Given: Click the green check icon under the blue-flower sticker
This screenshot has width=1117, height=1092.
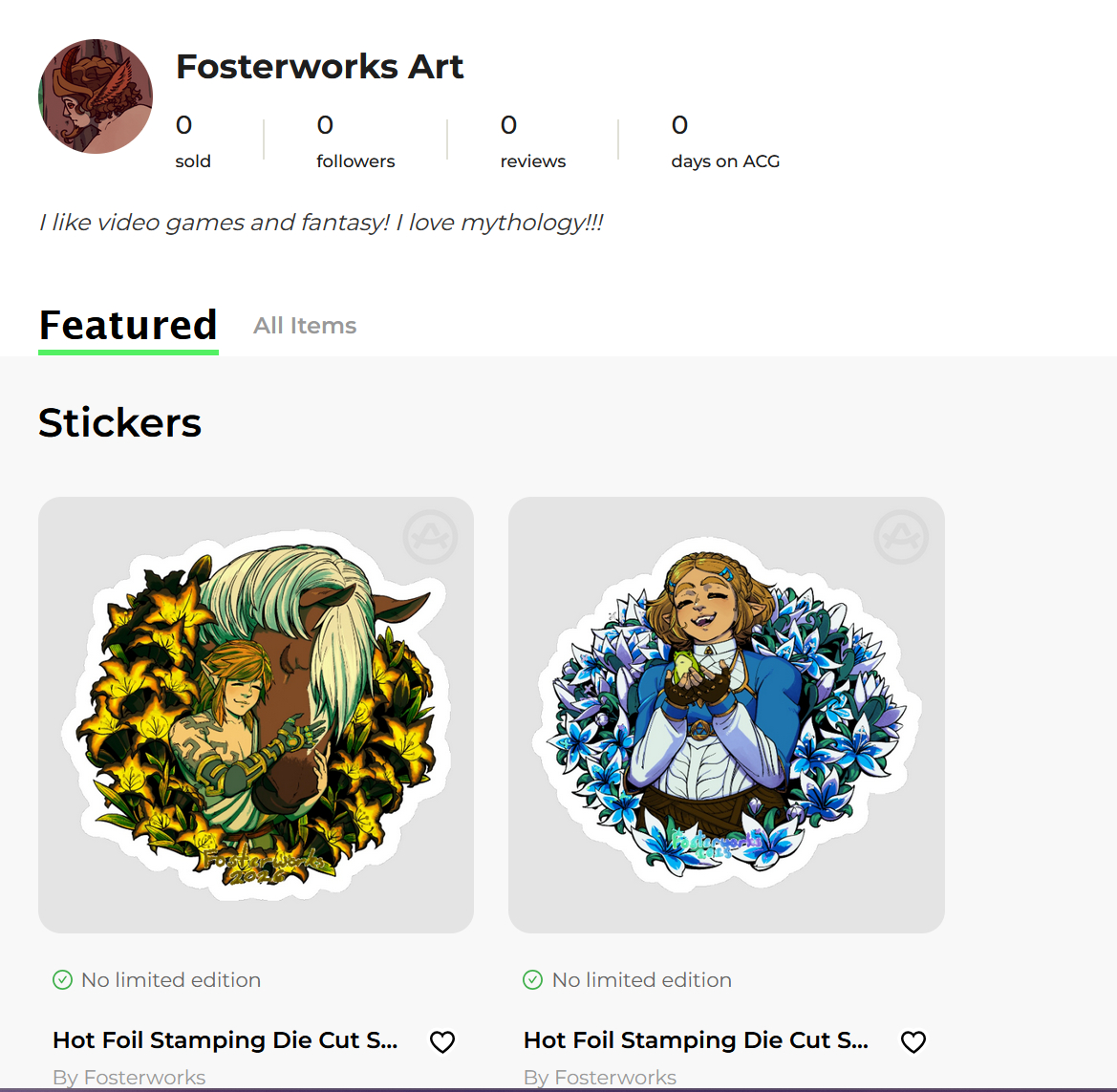Looking at the screenshot, I should (x=533, y=980).
